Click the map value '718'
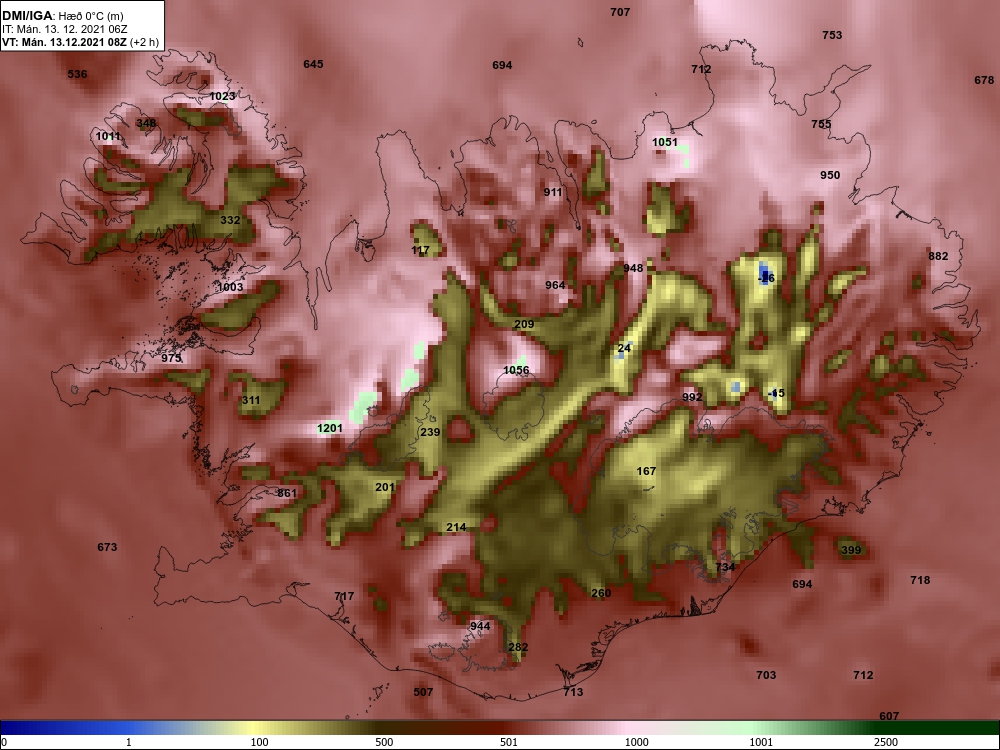 [x=920, y=580]
